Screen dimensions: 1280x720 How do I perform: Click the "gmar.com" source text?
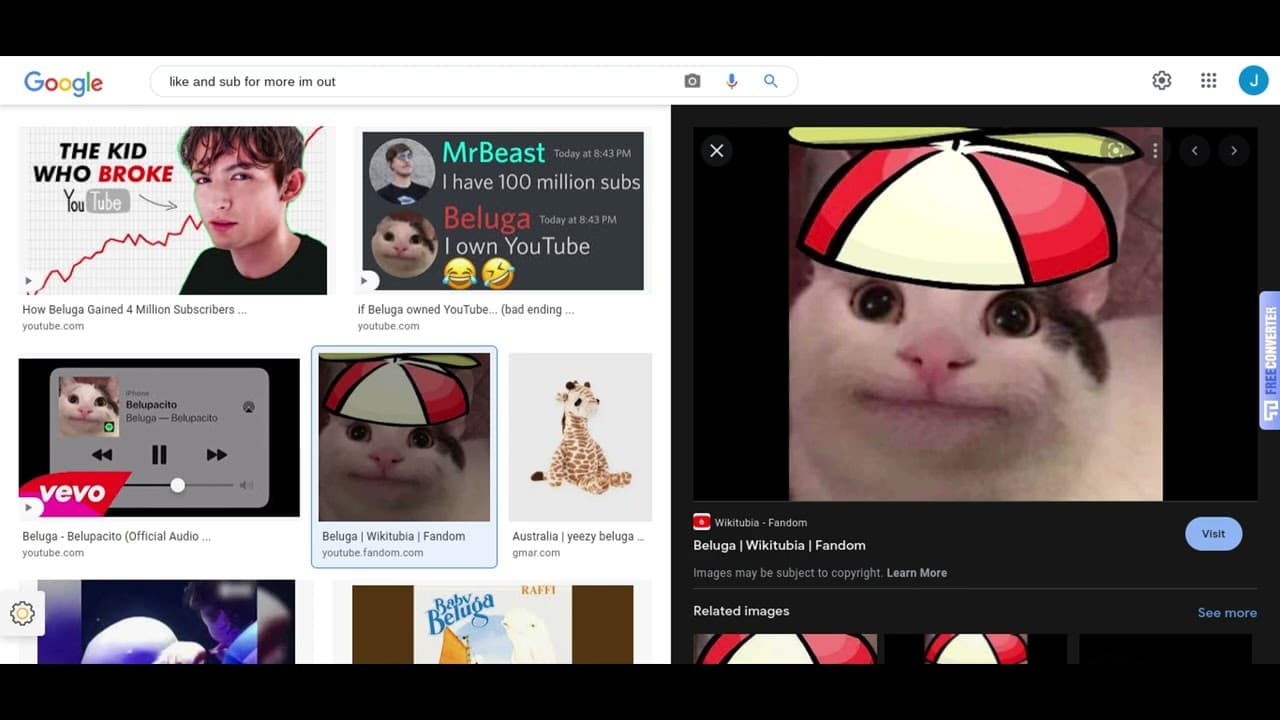pyautogui.click(x=536, y=553)
